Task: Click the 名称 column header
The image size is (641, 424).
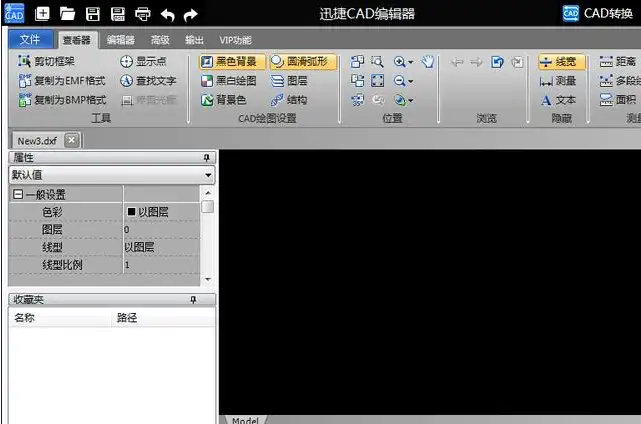Action: pos(60,317)
